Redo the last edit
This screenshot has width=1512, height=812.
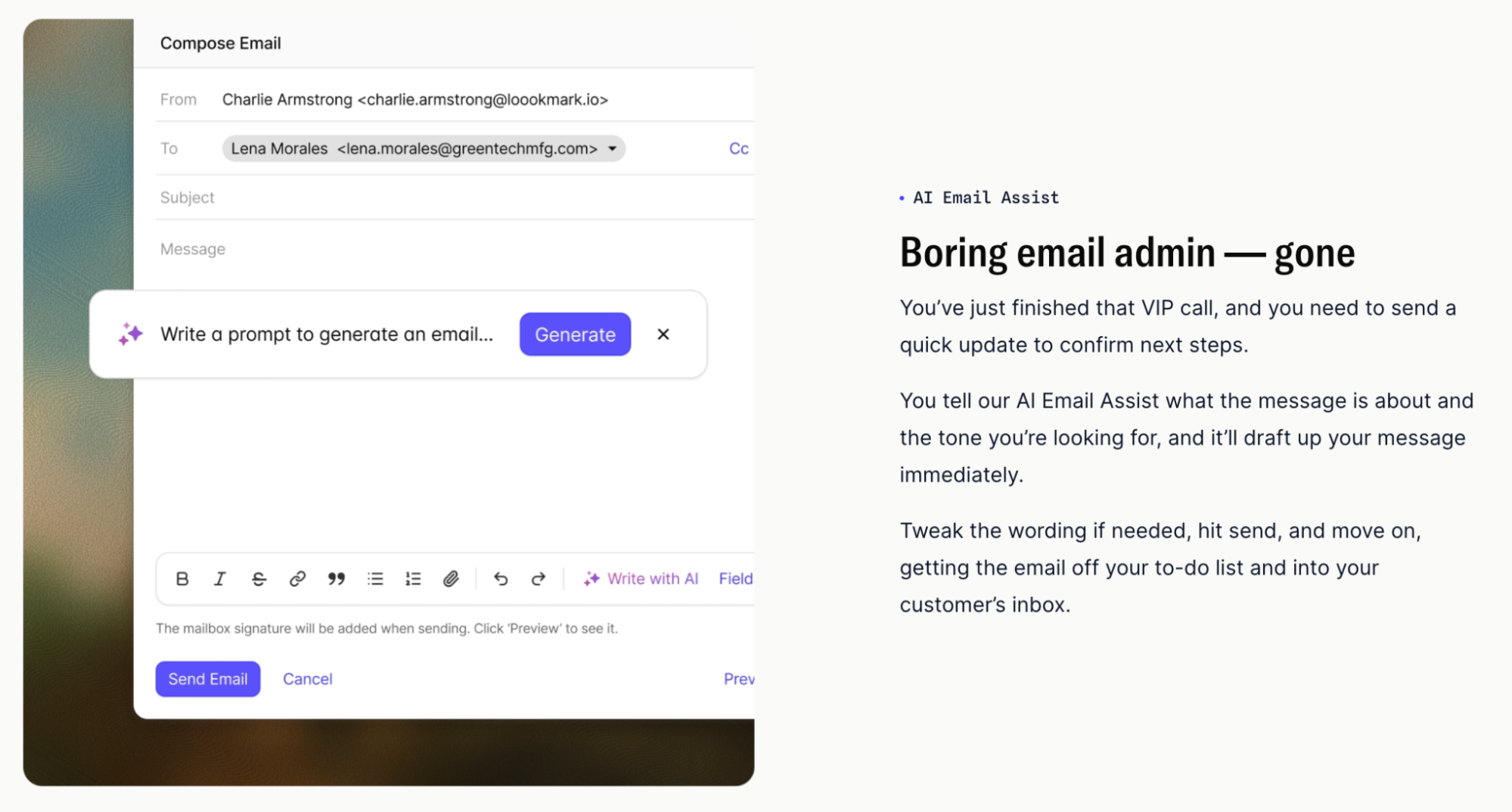pyautogui.click(x=538, y=578)
